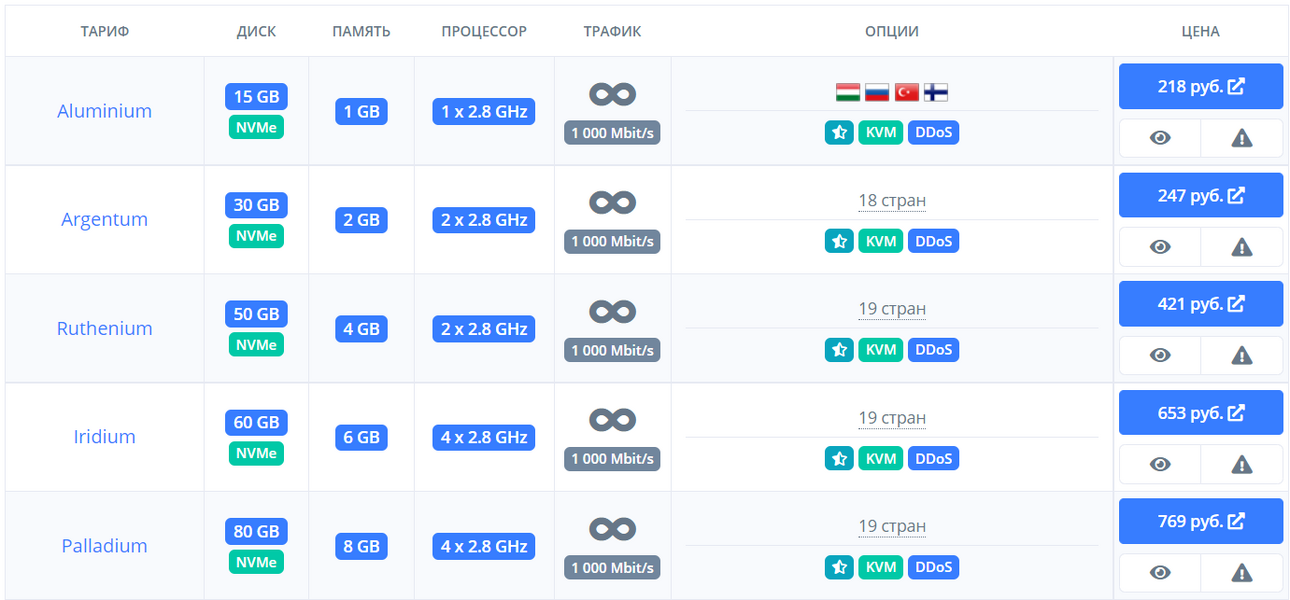Open the Ruthenium tariff link
Viewport: 1290px width, 600px height.
[105, 328]
